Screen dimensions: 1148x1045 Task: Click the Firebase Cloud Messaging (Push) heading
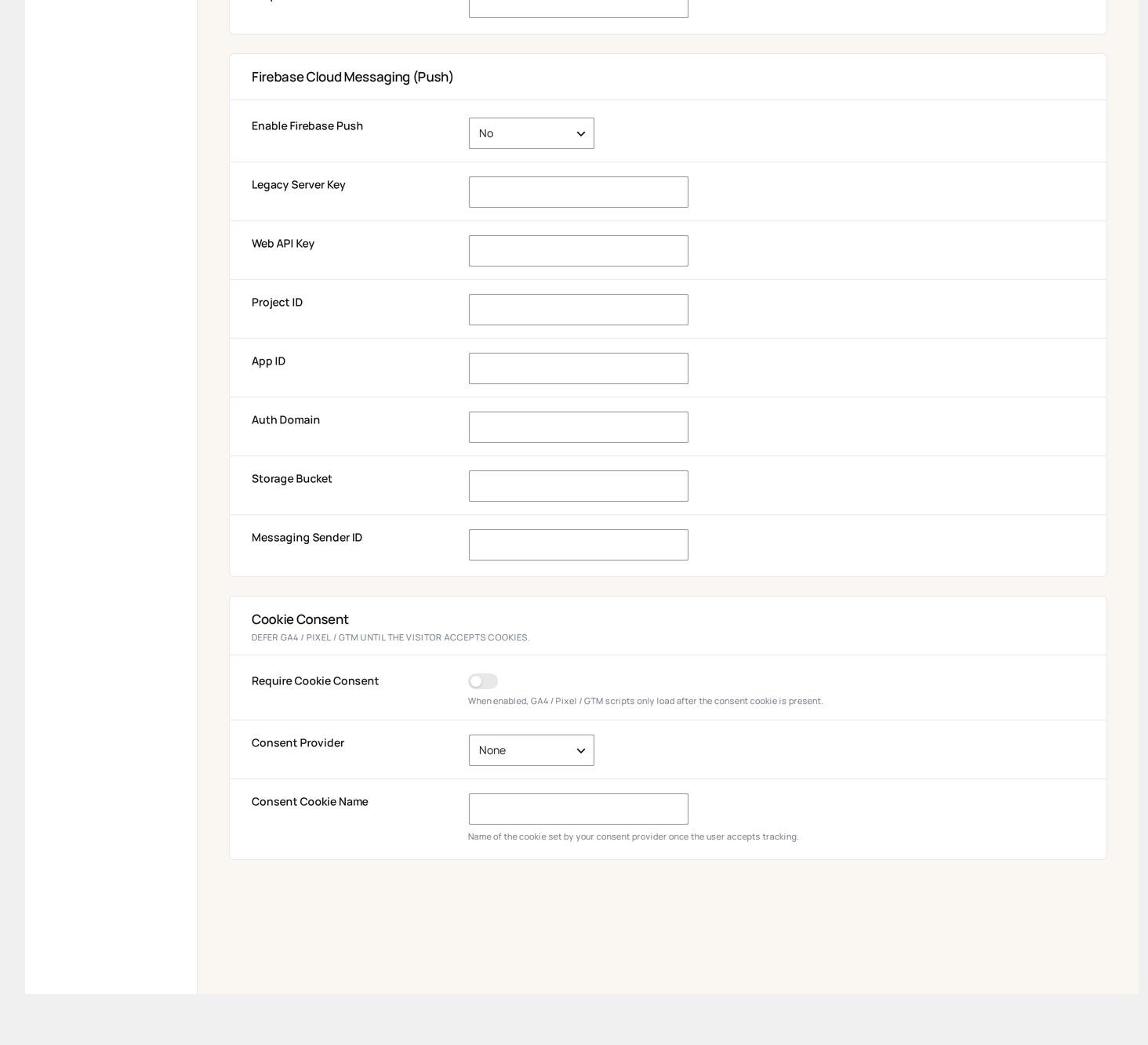click(352, 77)
